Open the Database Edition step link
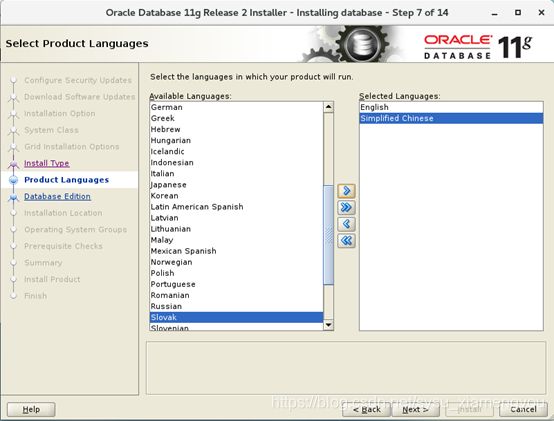Viewport: 554px width, 421px height. [x=57, y=196]
